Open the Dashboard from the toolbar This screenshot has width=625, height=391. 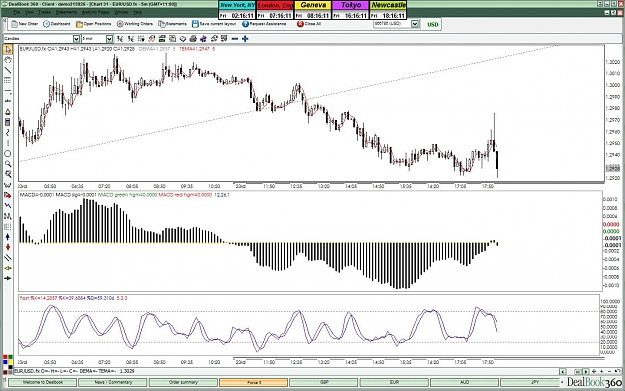[57, 24]
